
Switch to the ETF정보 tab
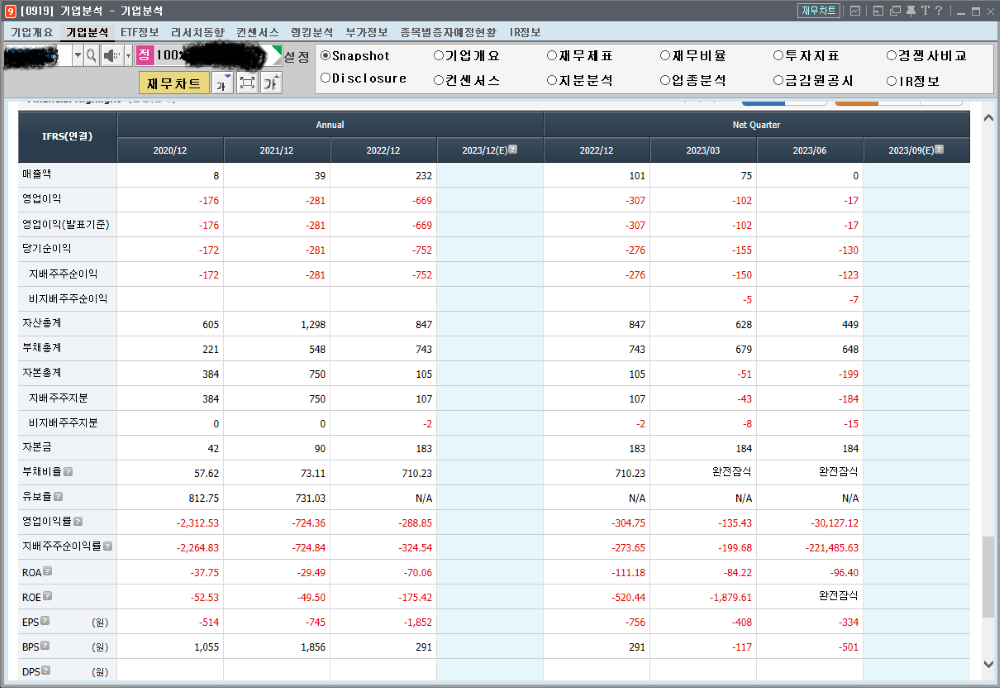click(140, 32)
